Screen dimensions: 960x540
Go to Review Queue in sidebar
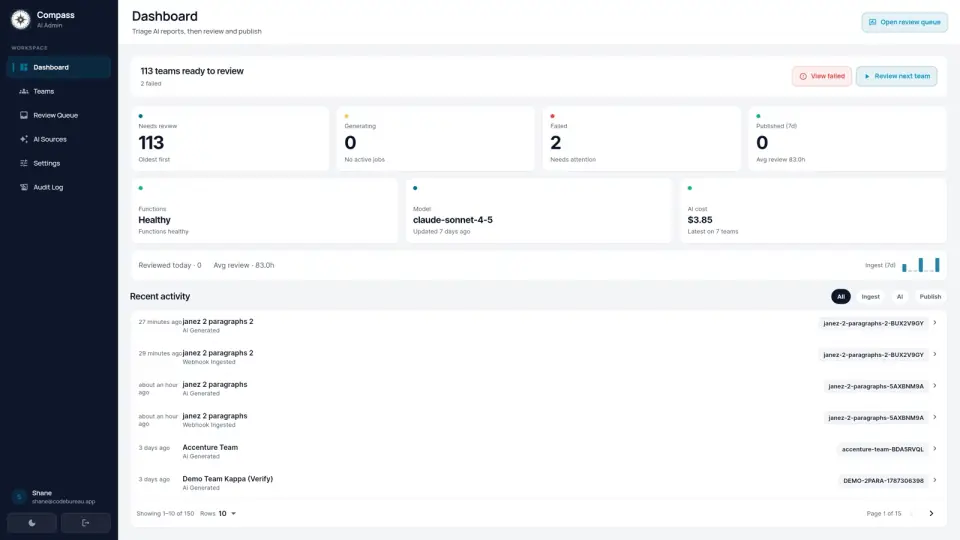59,115
